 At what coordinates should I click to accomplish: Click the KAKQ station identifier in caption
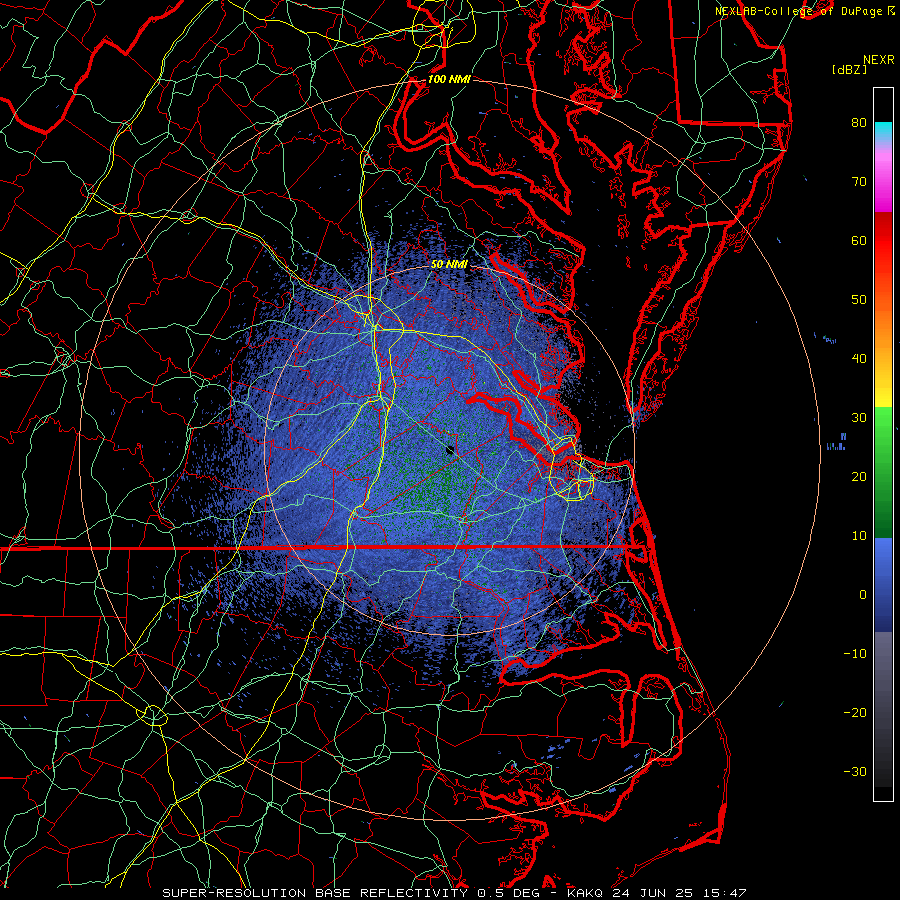coord(585,893)
